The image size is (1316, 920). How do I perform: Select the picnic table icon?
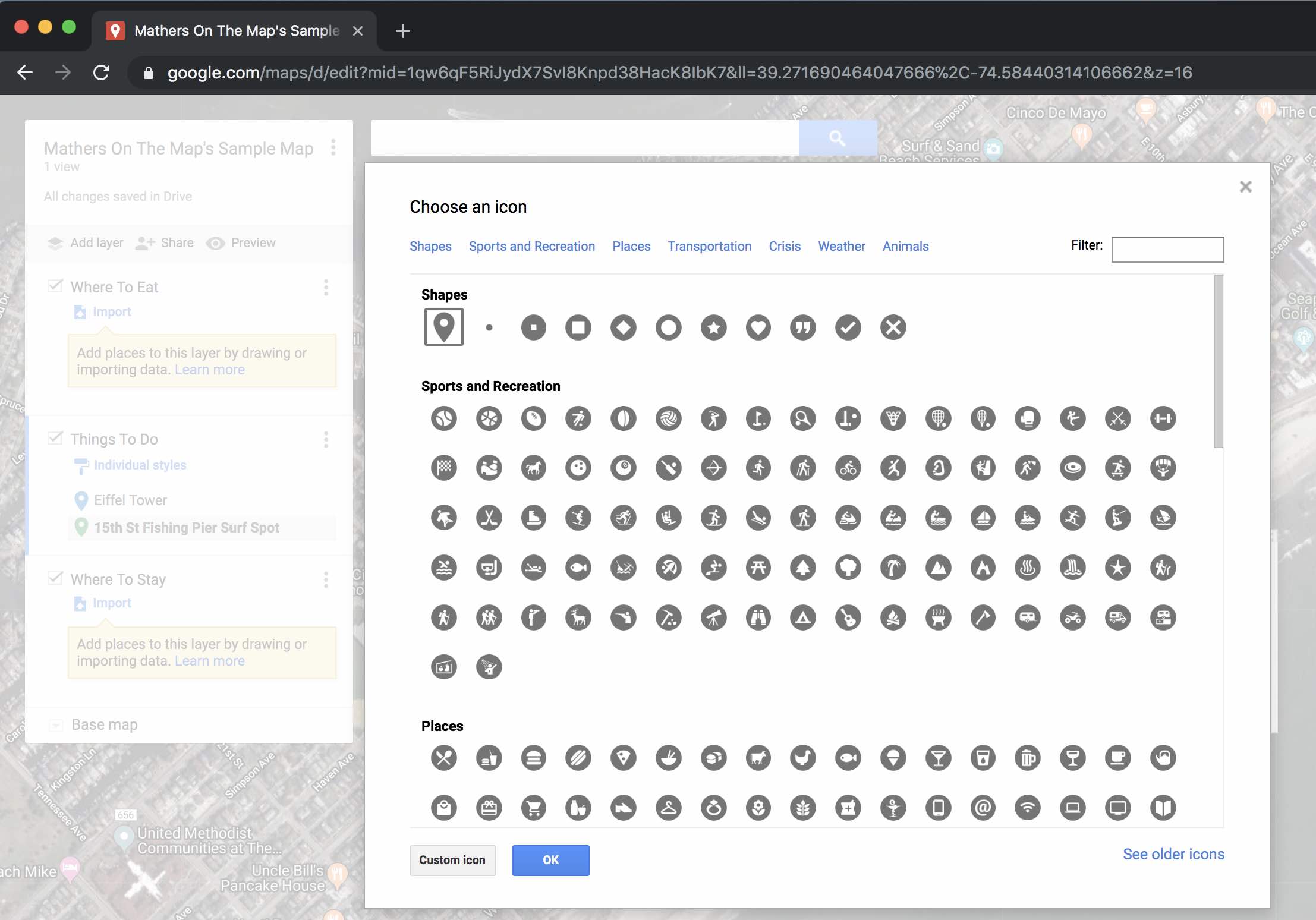758,568
